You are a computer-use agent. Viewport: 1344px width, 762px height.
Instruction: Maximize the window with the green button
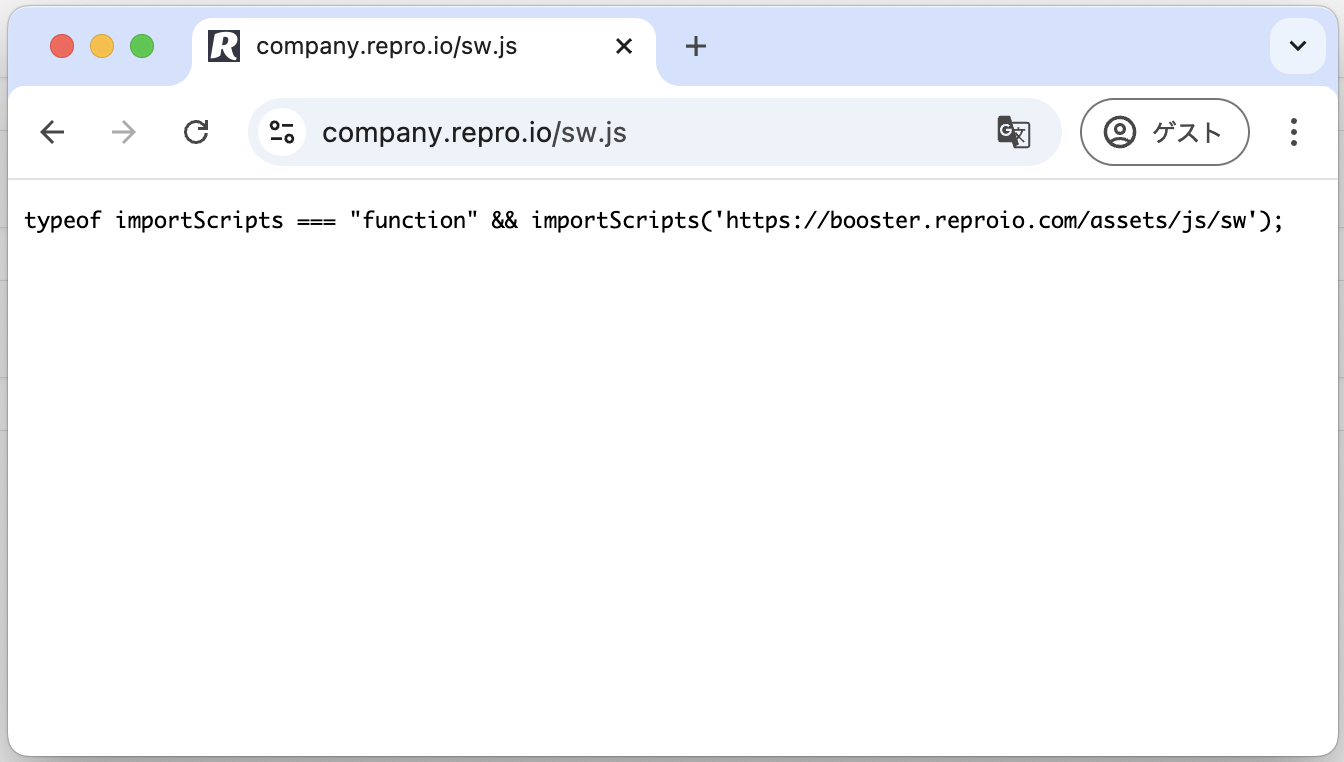coord(142,46)
